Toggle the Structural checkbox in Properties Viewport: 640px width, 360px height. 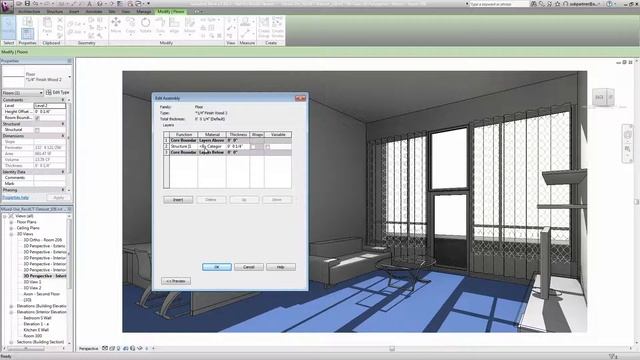pyautogui.click(x=37, y=130)
